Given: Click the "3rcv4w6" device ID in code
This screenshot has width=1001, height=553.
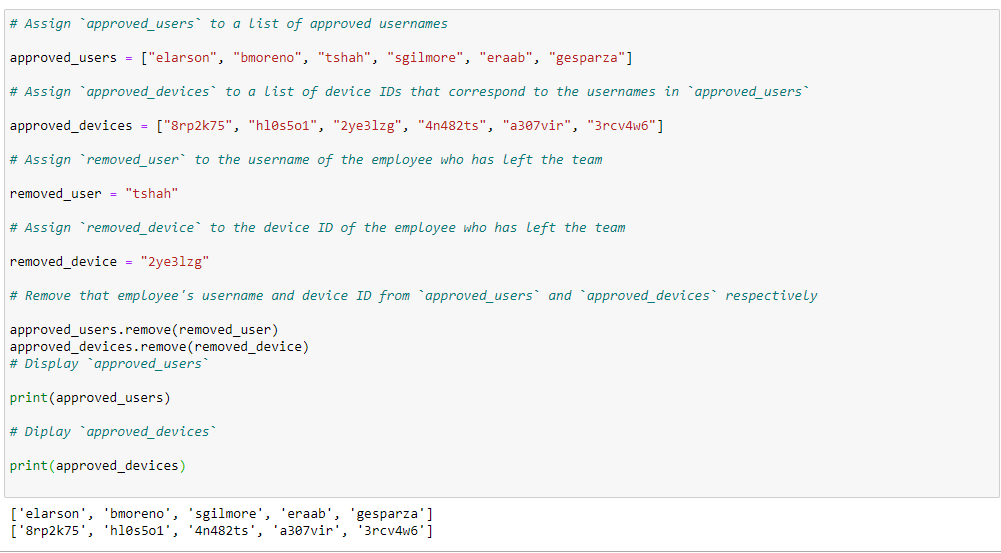Looking at the screenshot, I should pyautogui.click(x=621, y=126).
